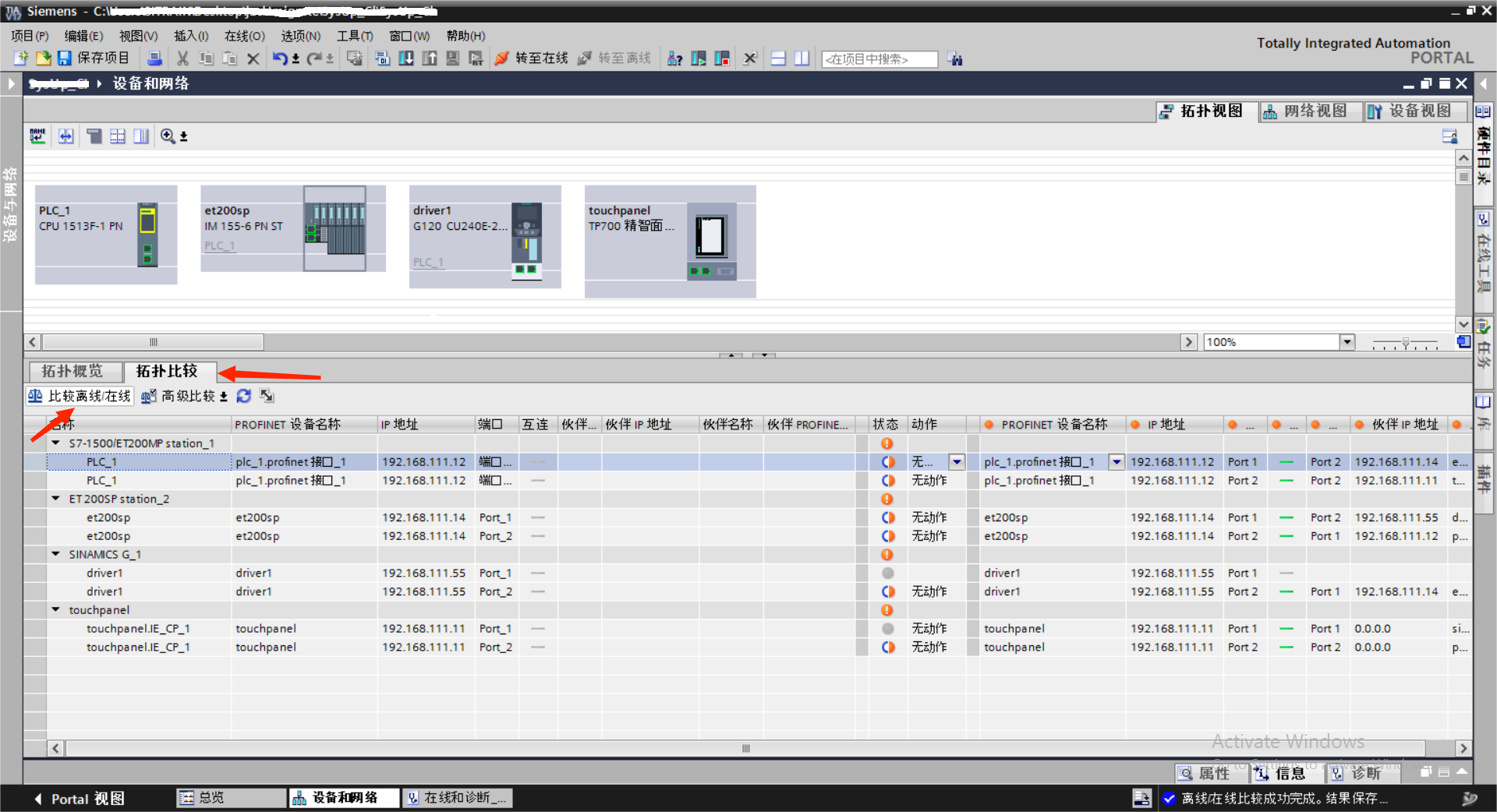Image resolution: width=1497 pixels, height=812 pixels.
Task: Click 转至在线 go online button
Action: pyautogui.click(x=532, y=58)
